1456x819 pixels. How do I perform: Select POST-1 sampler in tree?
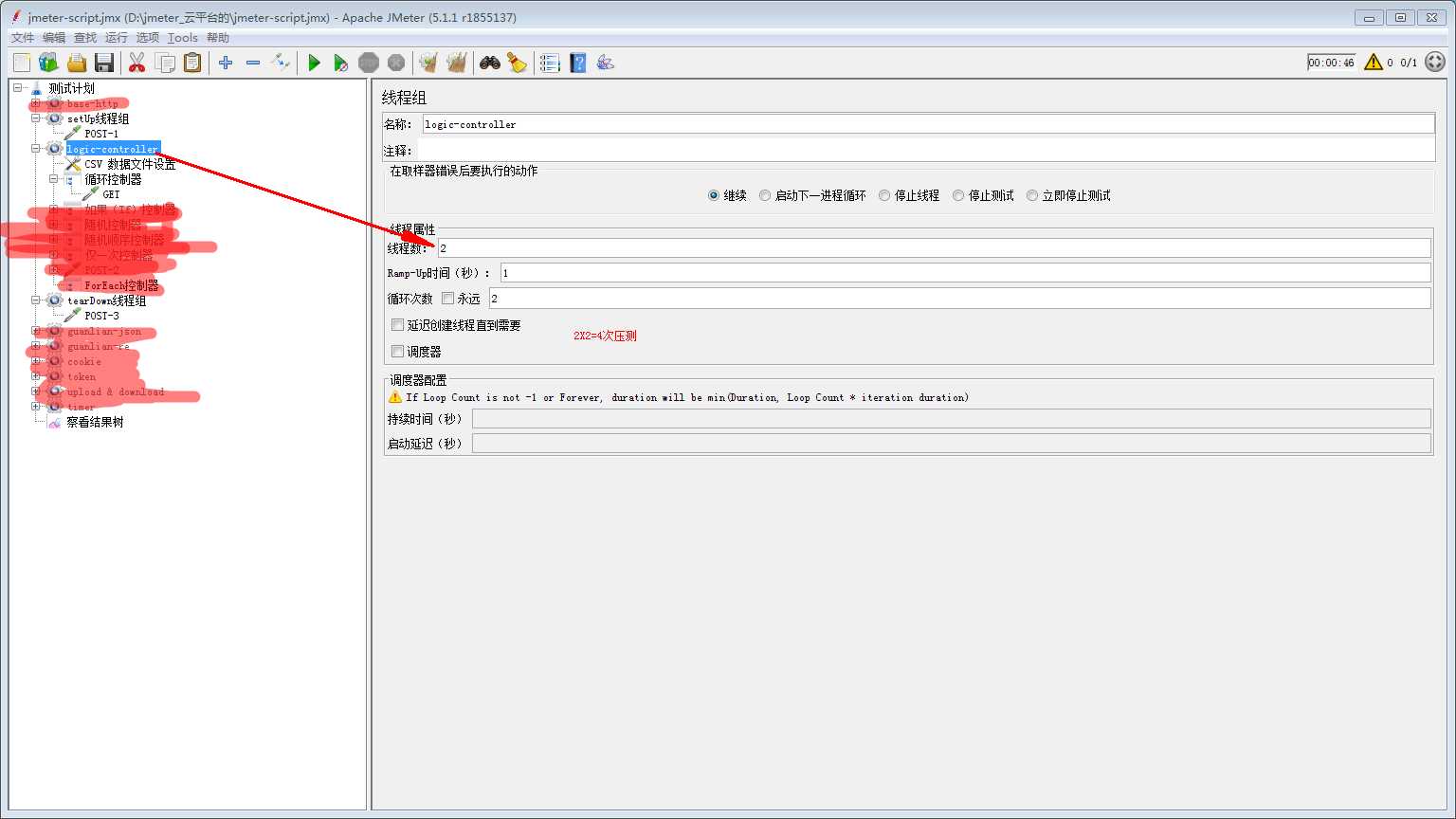[x=101, y=134]
